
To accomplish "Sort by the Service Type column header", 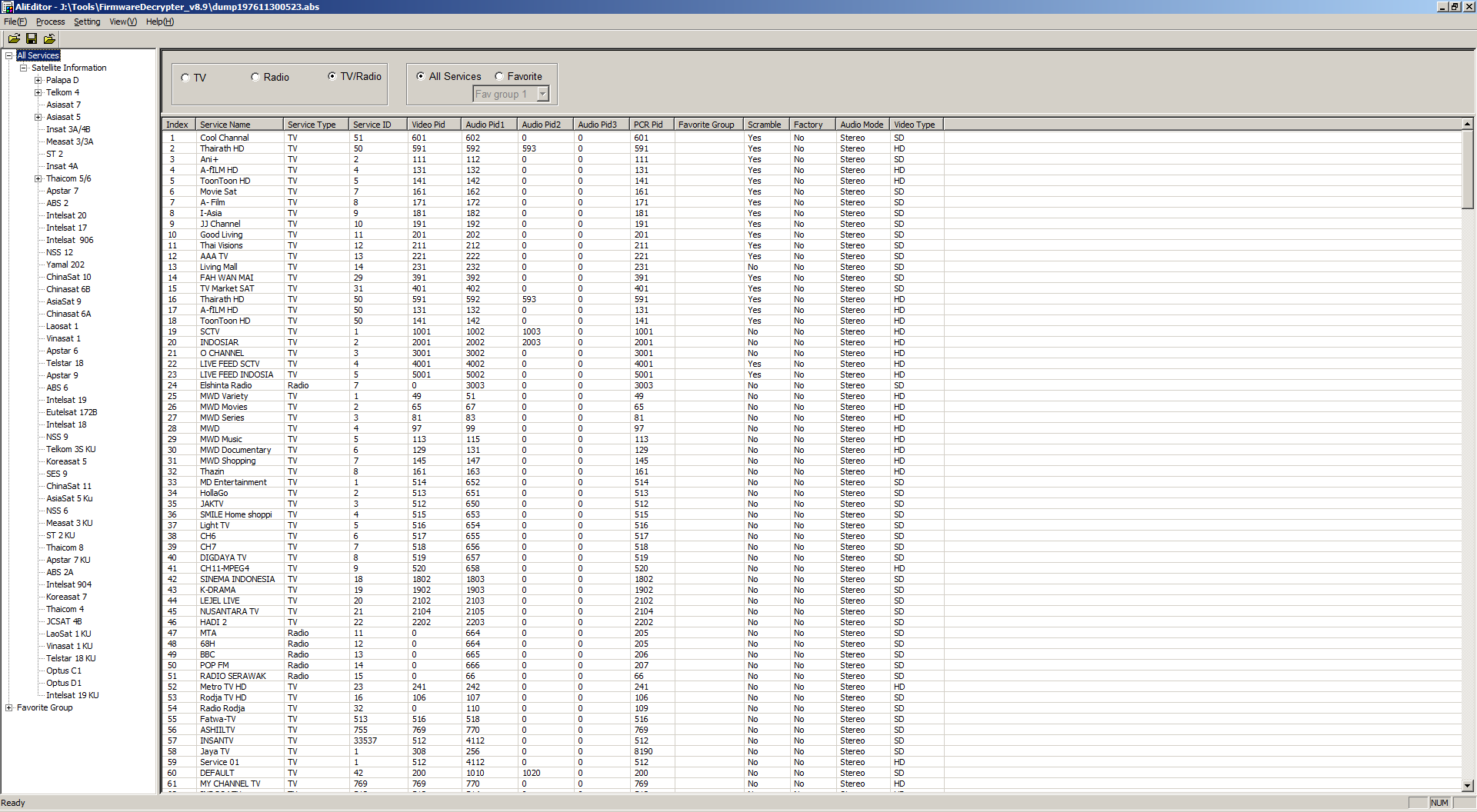I will tap(316, 125).
